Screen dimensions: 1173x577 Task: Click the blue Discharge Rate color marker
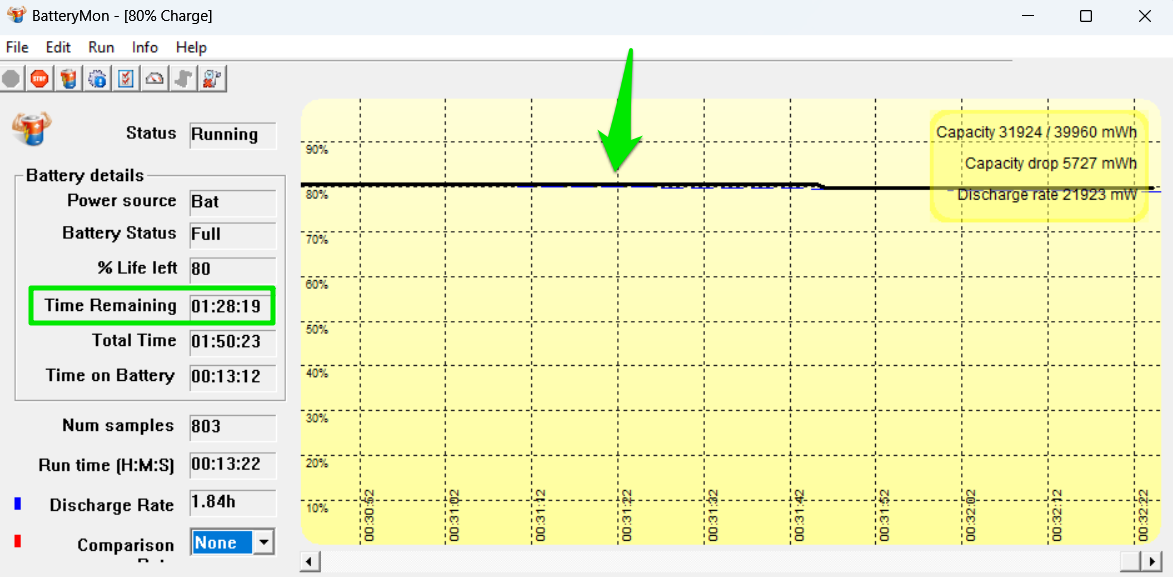(17, 505)
